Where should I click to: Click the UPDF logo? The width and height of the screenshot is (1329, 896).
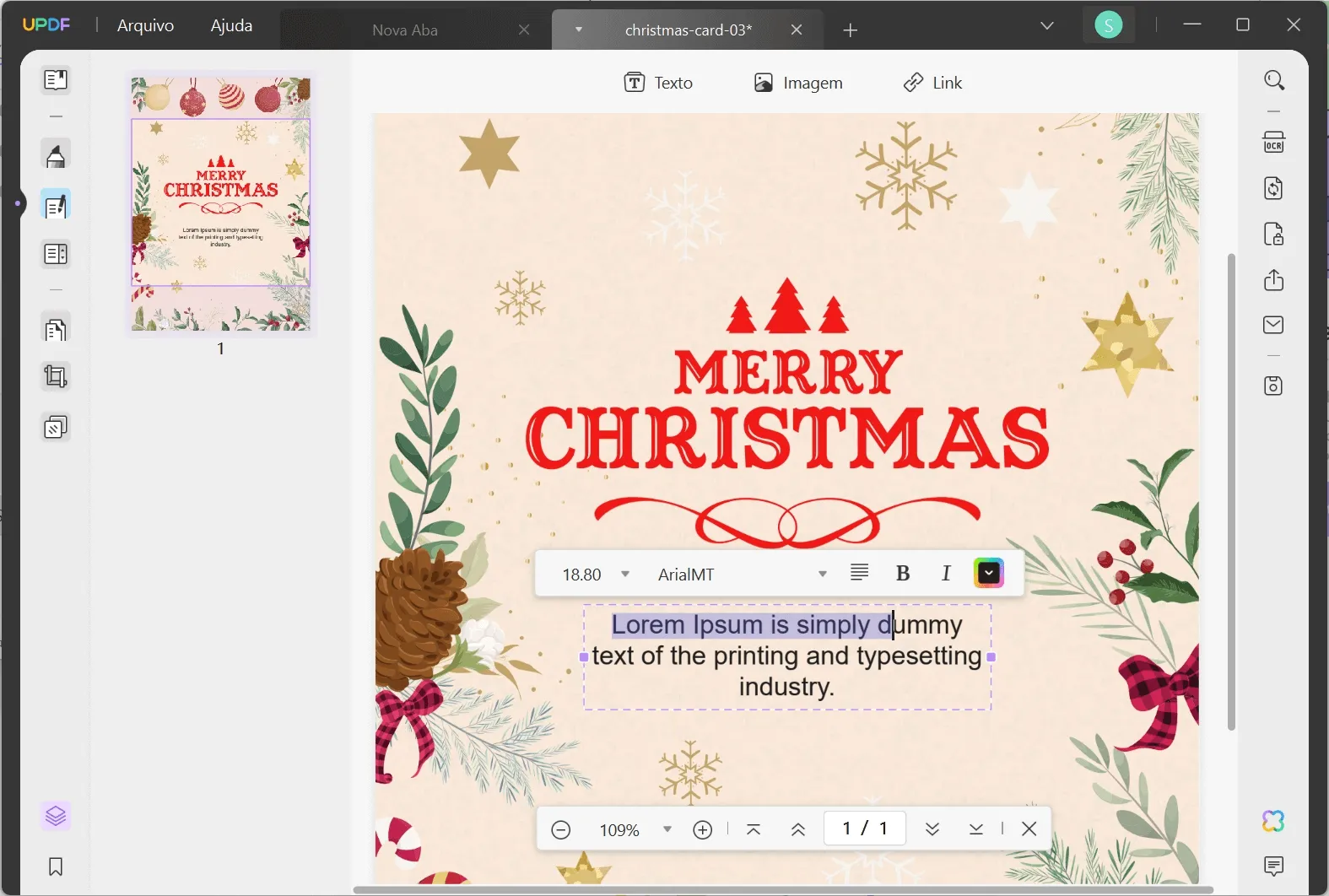pos(46,25)
